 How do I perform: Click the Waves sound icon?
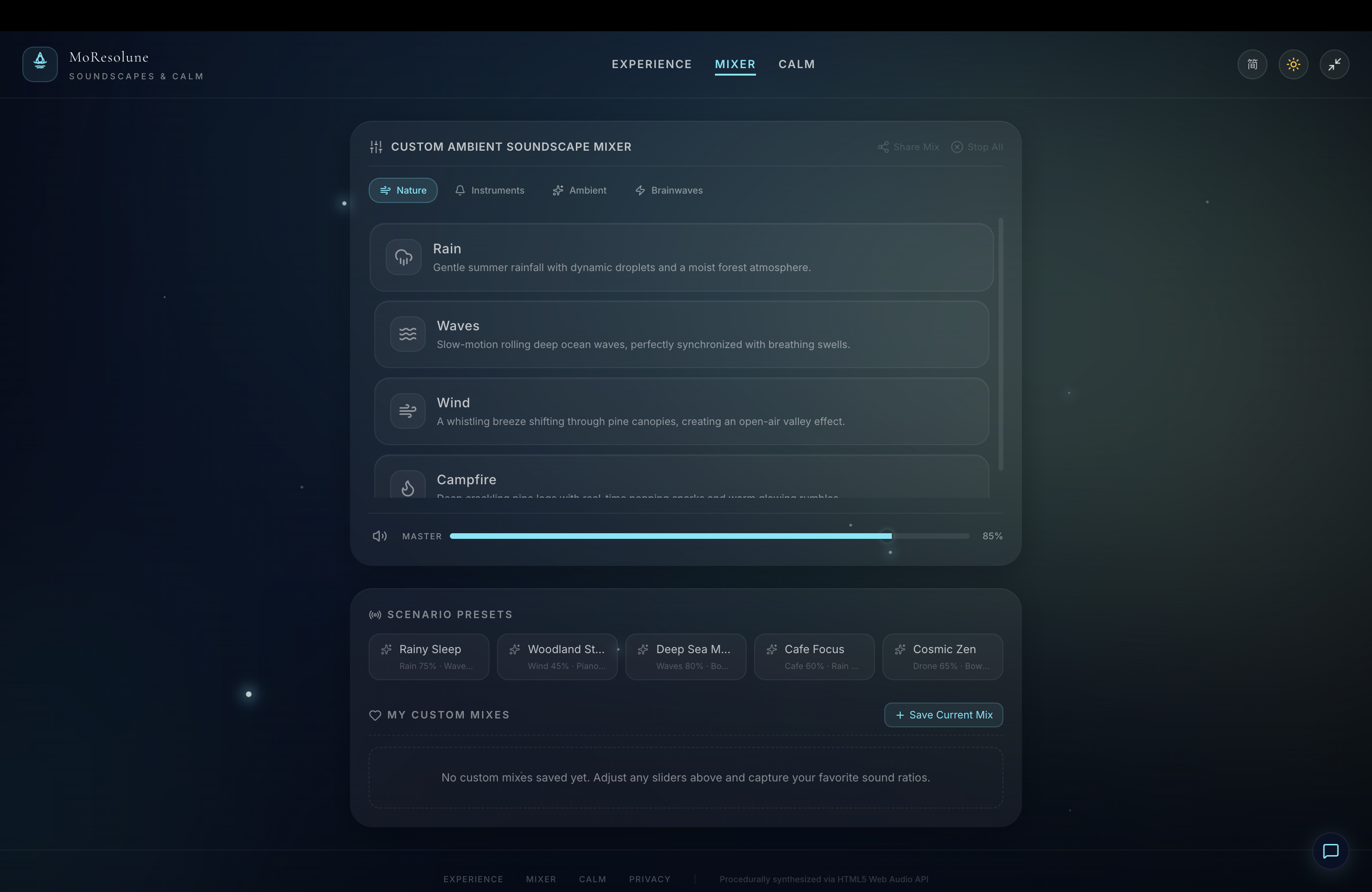click(x=407, y=334)
